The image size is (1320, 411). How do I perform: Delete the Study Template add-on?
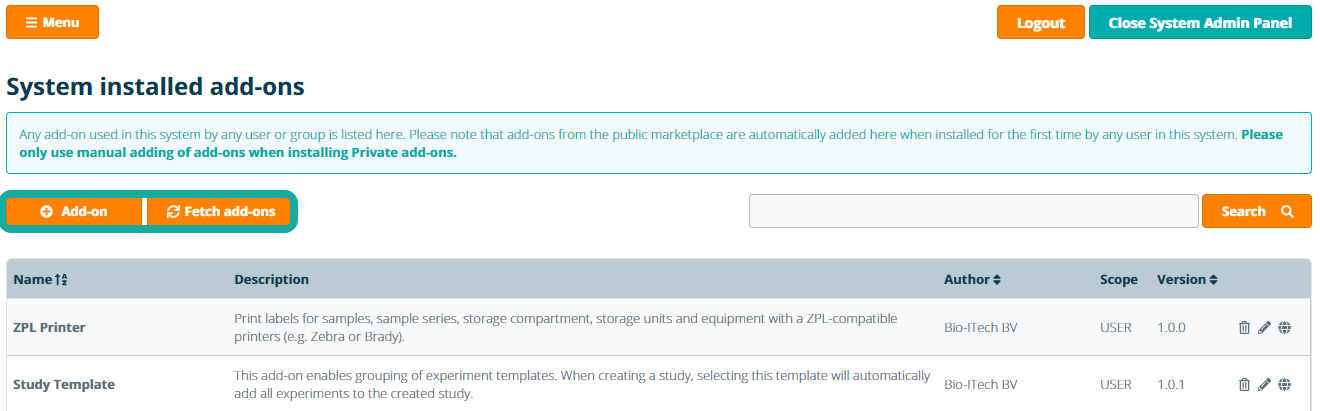(x=1244, y=385)
